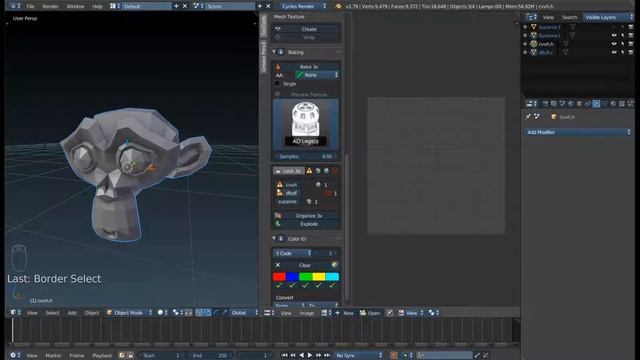Viewport: 640px width, 360px height.
Task: Select the active Modifiers wrench properties tab
Action: pos(596,104)
